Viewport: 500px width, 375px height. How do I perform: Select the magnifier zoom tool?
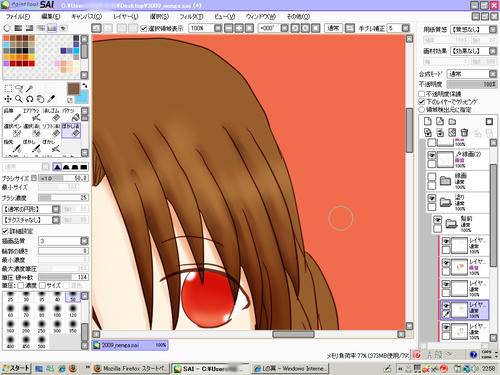(x=19, y=99)
